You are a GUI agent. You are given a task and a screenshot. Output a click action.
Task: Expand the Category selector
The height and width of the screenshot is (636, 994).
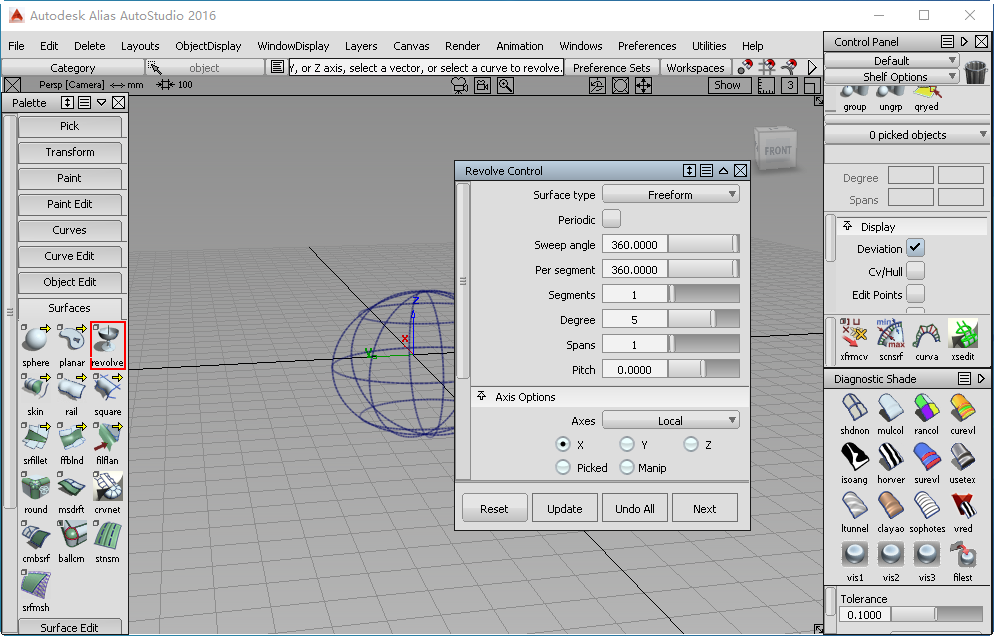point(73,67)
